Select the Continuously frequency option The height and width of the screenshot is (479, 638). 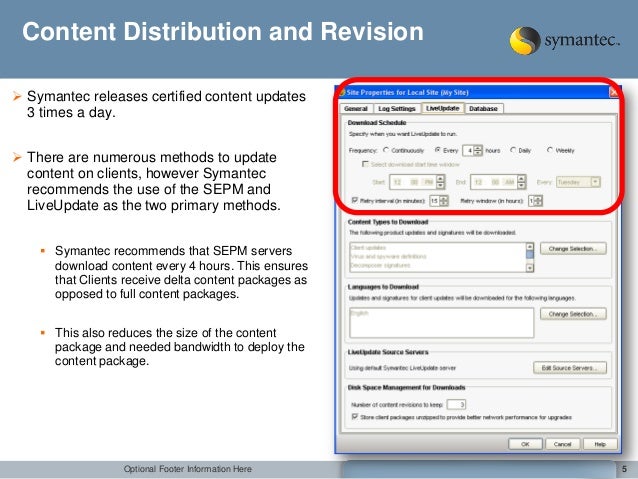pos(386,150)
